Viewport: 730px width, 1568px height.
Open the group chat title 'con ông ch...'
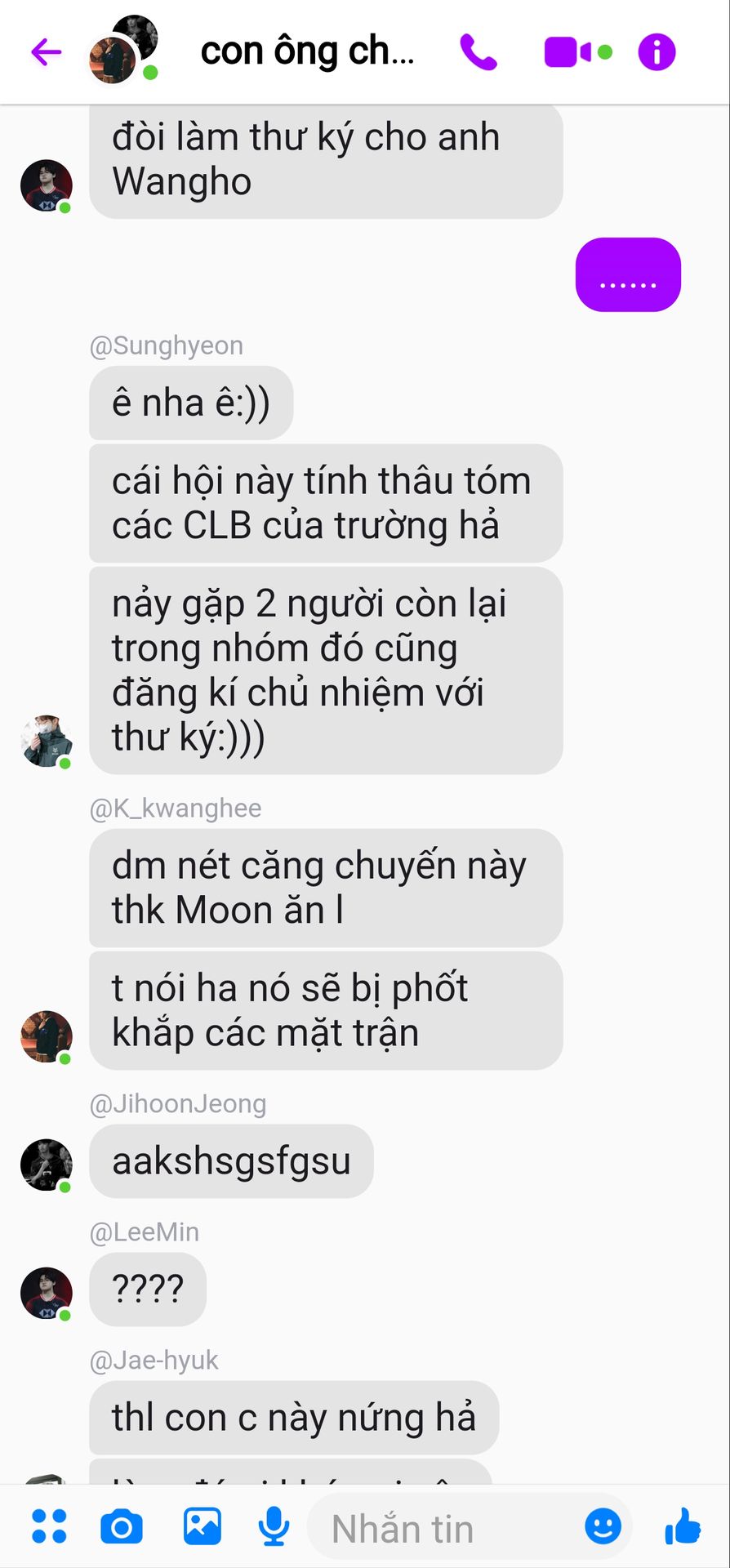(308, 51)
